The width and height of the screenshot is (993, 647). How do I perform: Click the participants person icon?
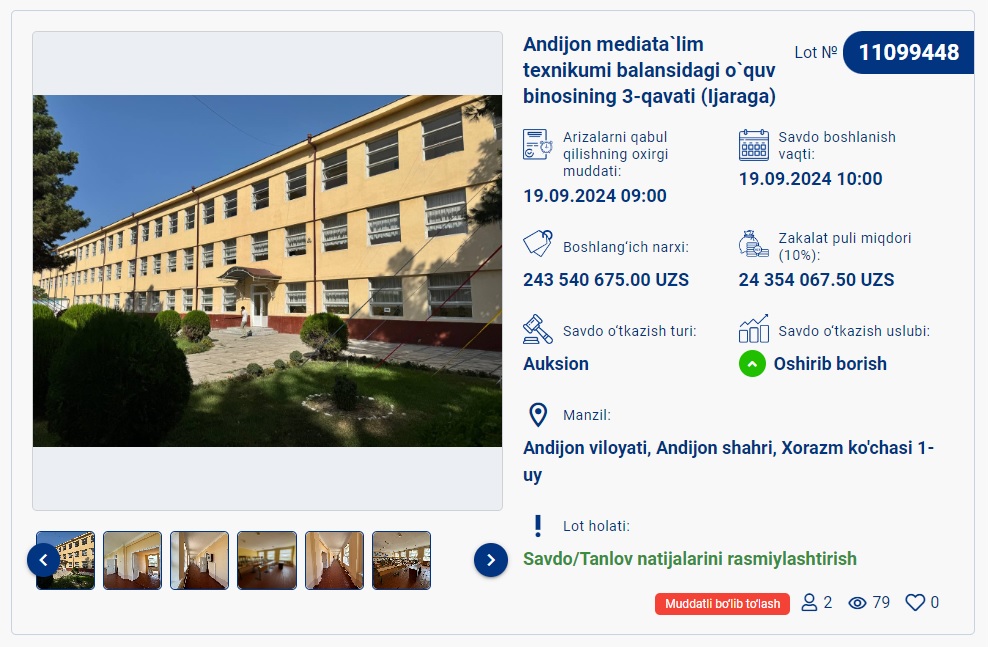[x=809, y=602]
